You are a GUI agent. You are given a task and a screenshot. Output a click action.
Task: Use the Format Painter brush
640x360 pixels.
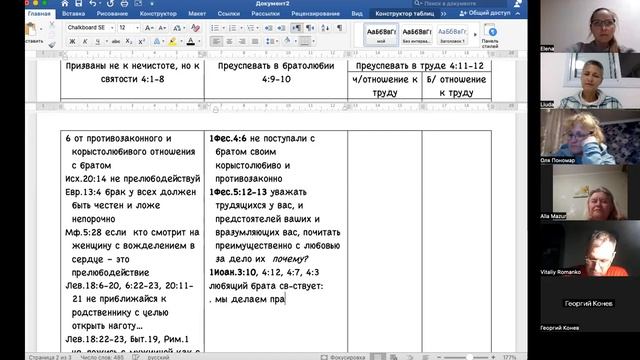(52, 44)
